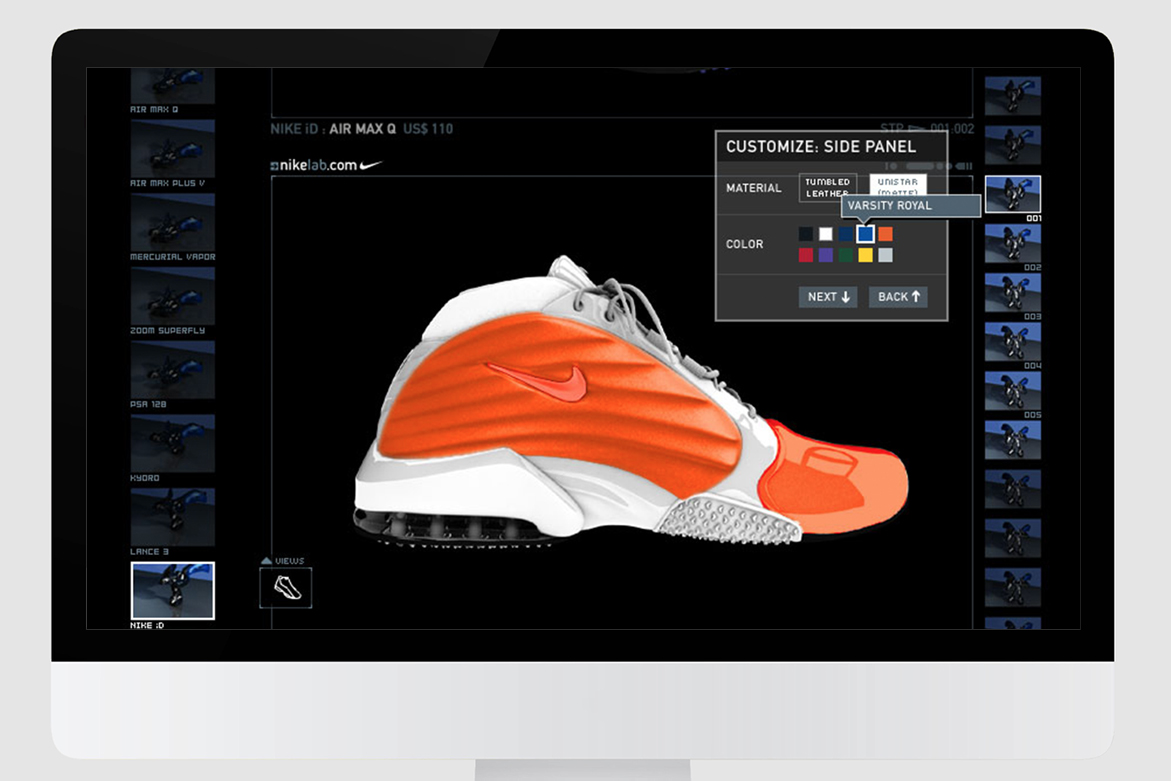Collapse the Views triangle expander
The image size is (1171, 781).
[x=267, y=561]
